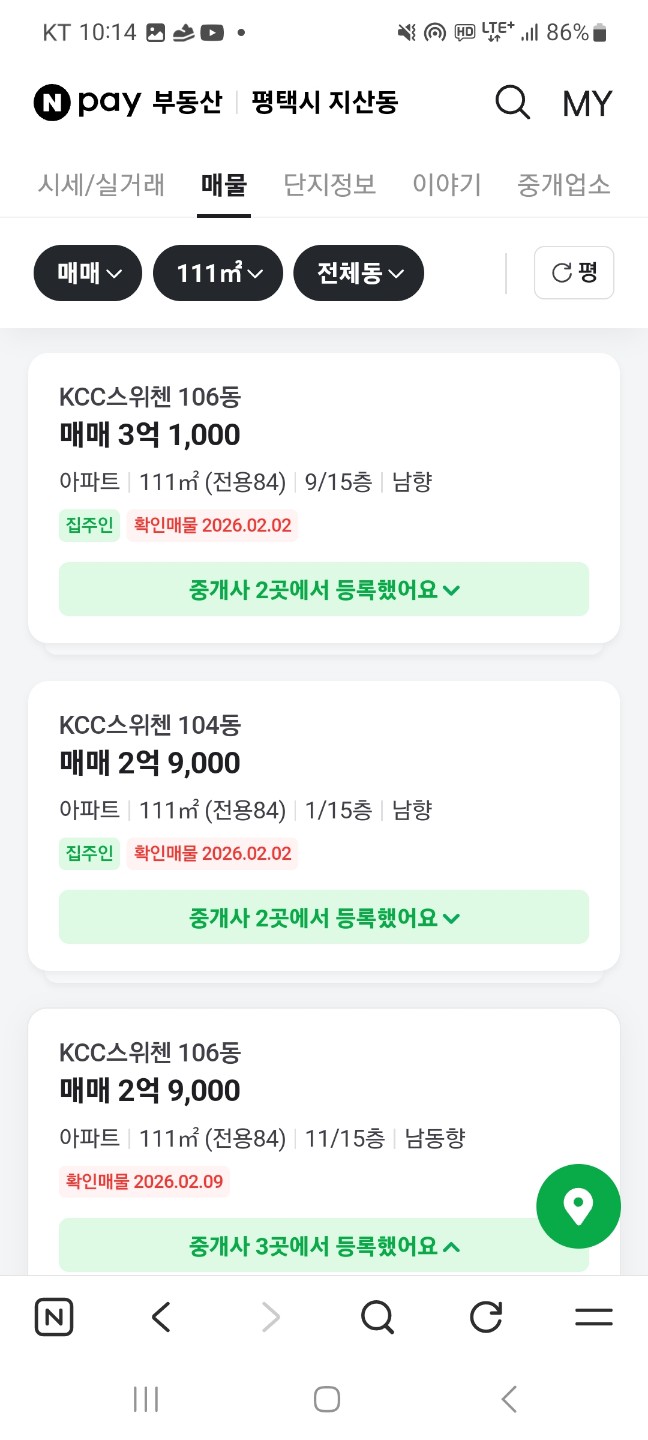Open the 중개업소 tab
The image size is (648, 1440).
563,185
